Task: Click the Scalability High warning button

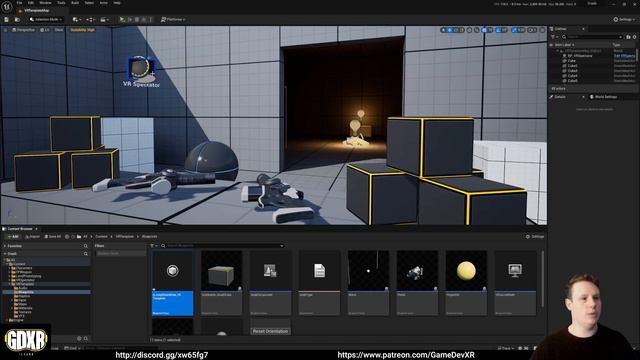Action: [x=82, y=30]
